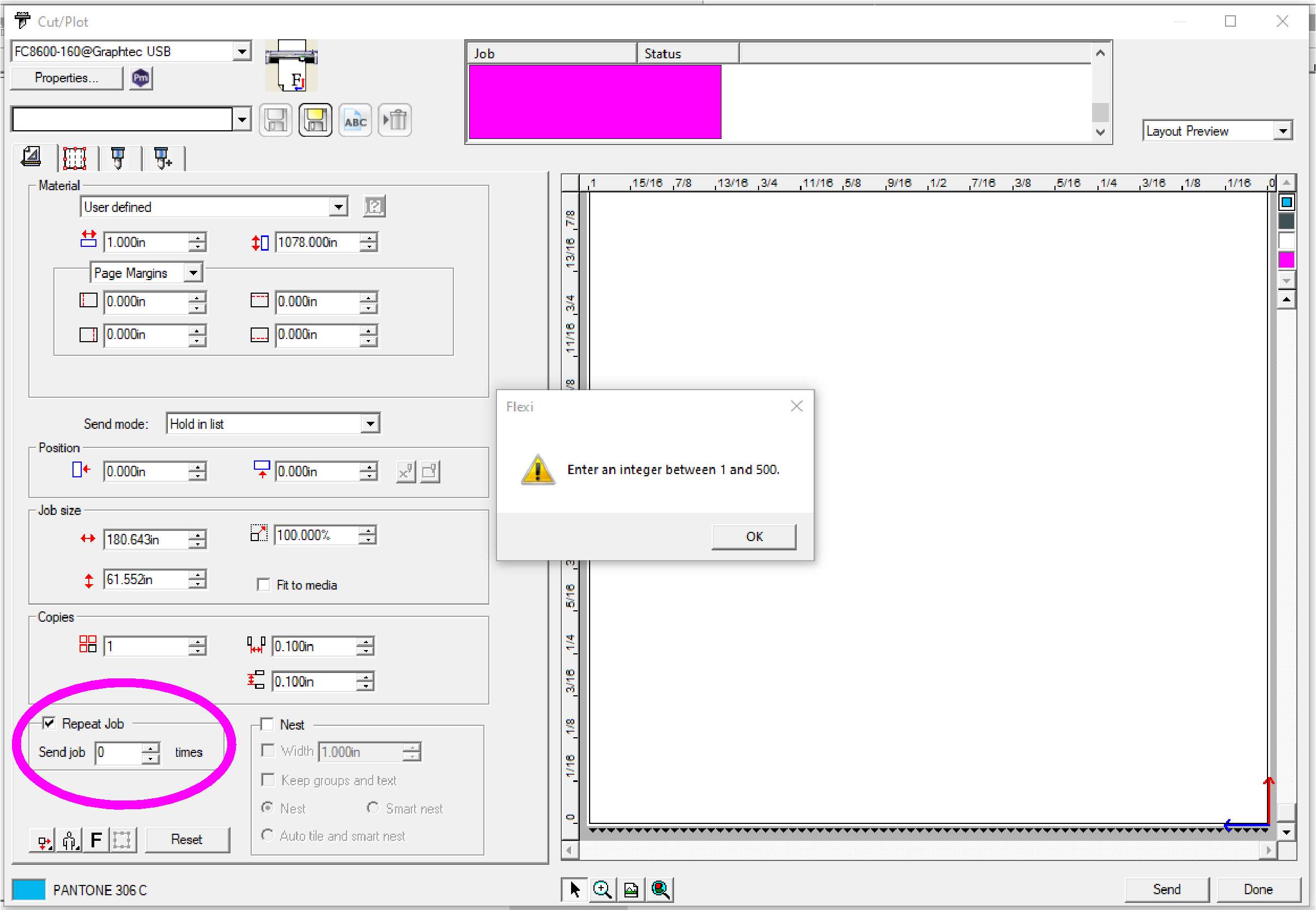Click the yellow save preset as icon

(x=316, y=120)
